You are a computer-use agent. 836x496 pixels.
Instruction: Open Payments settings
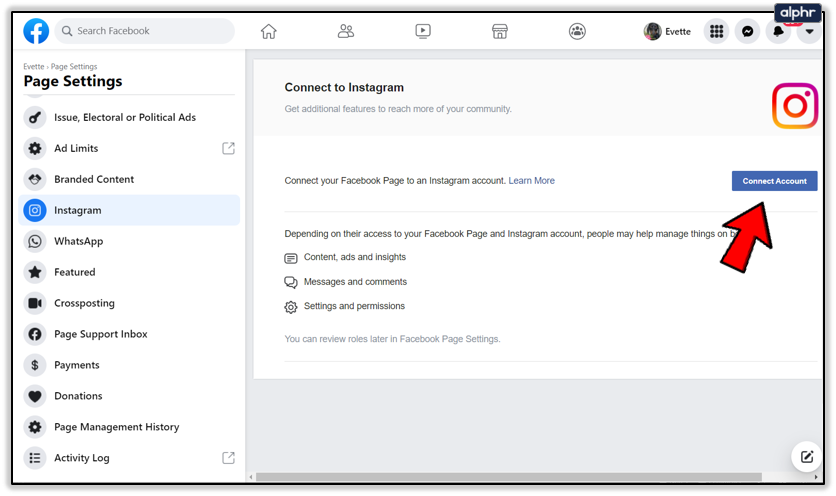point(129,365)
